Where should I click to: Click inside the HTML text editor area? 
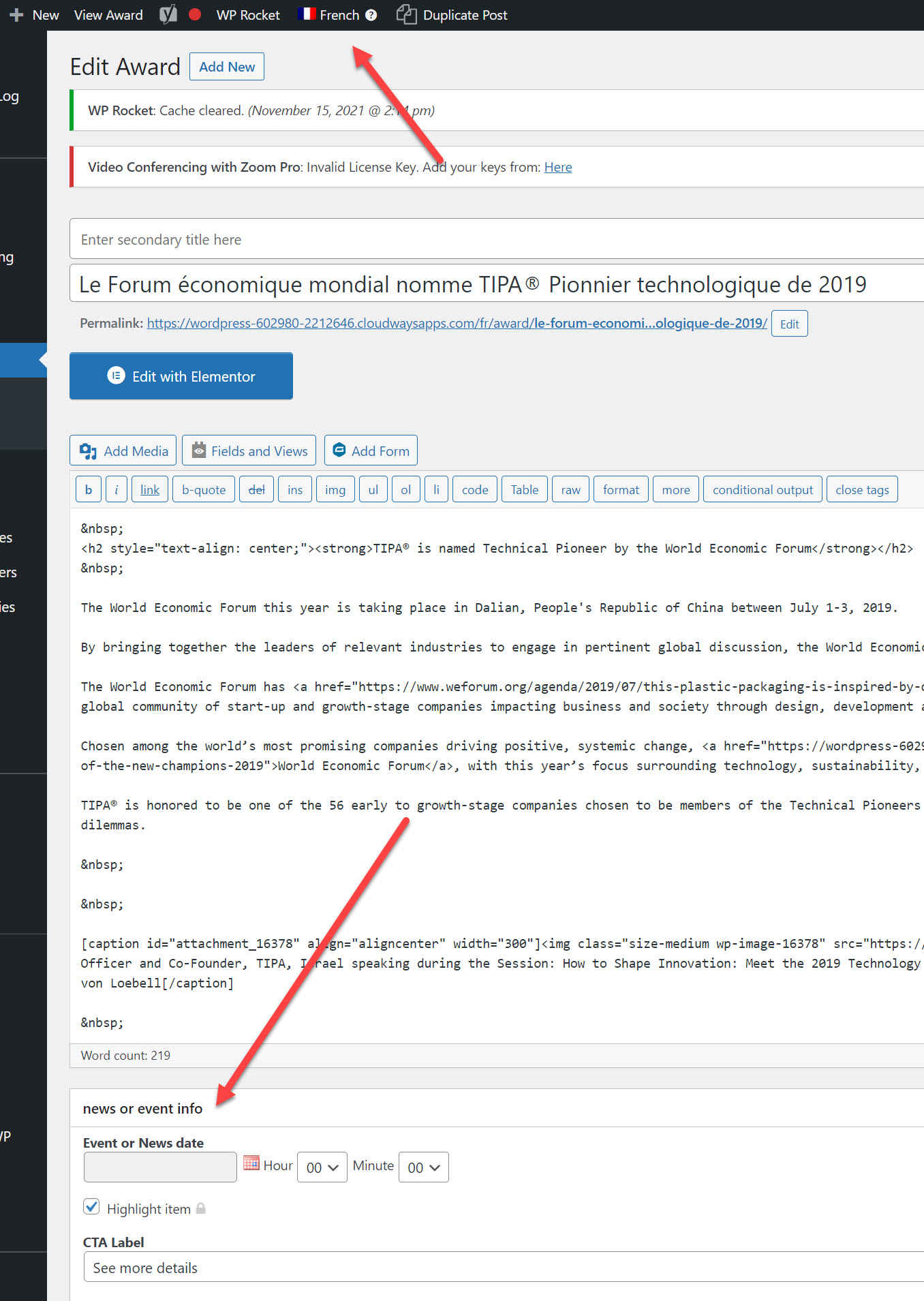497,775
